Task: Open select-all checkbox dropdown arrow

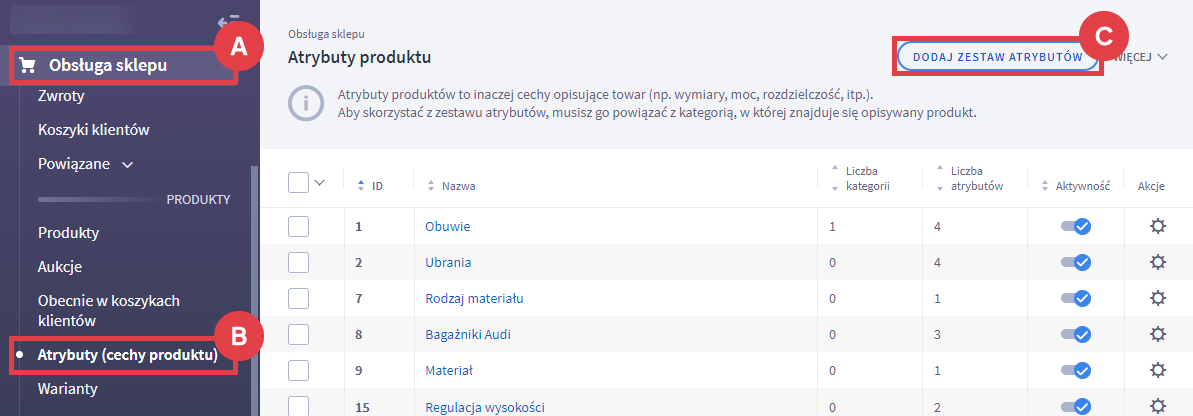Action: (x=320, y=182)
